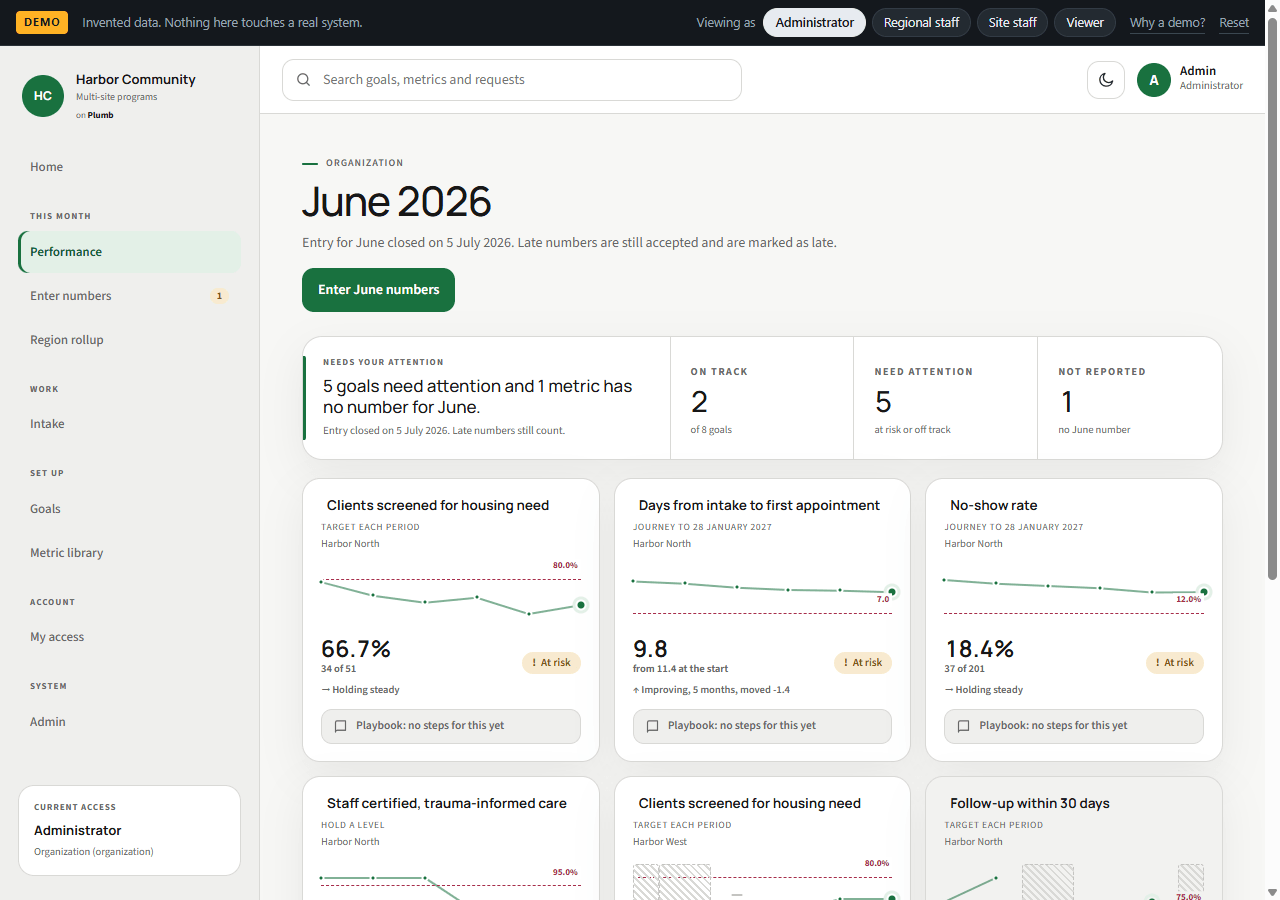Open Staff certified, trauma-informed care title
The image size is (1280, 900).
point(447,804)
